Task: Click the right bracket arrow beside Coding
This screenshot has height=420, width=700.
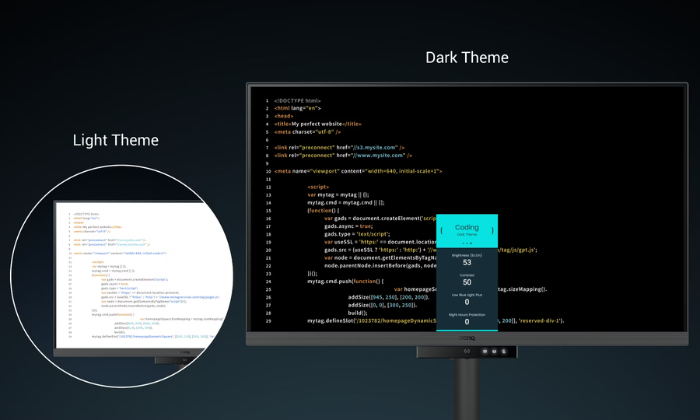Action: tap(493, 230)
